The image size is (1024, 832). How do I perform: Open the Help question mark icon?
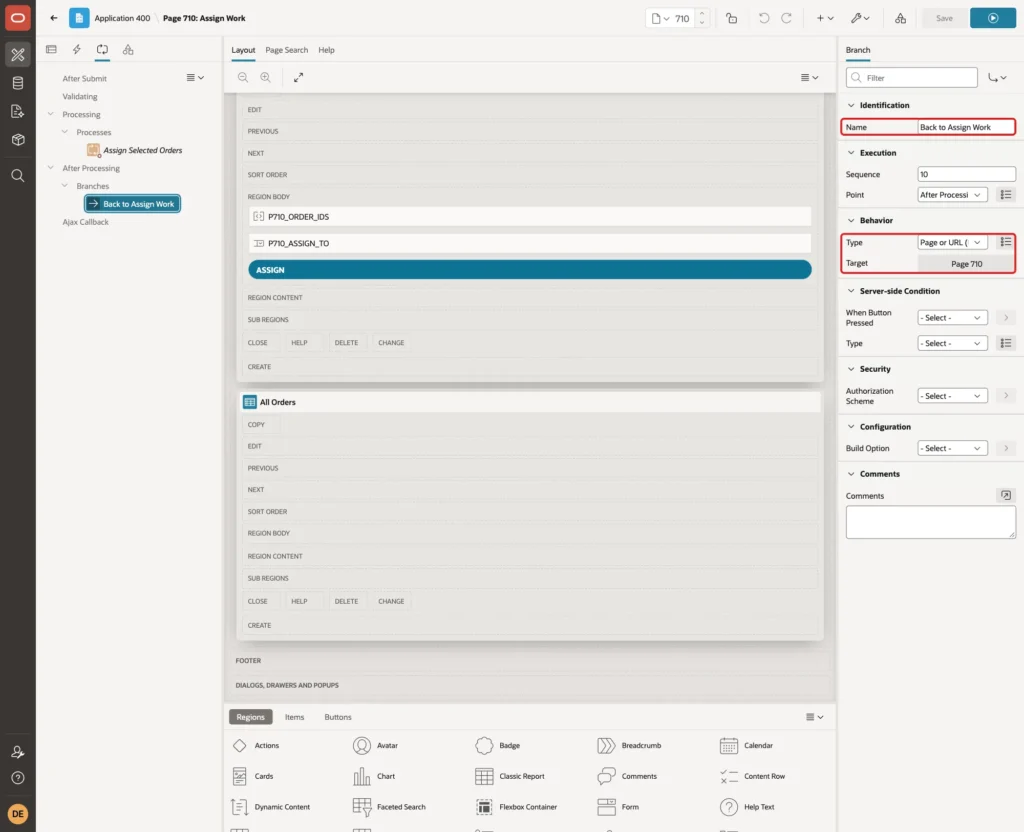click(x=18, y=778)
